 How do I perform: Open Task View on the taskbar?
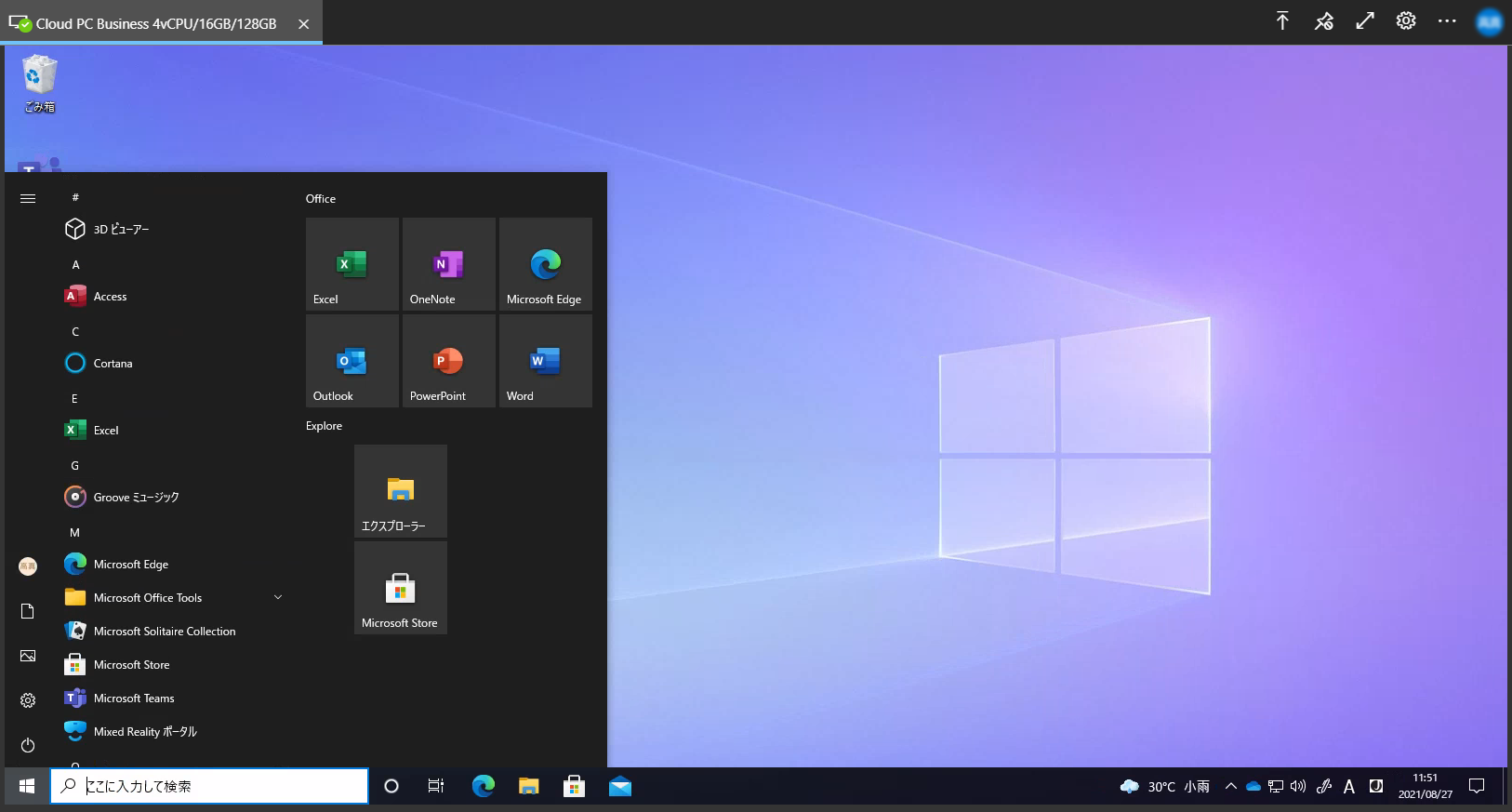tap(436, 786)
